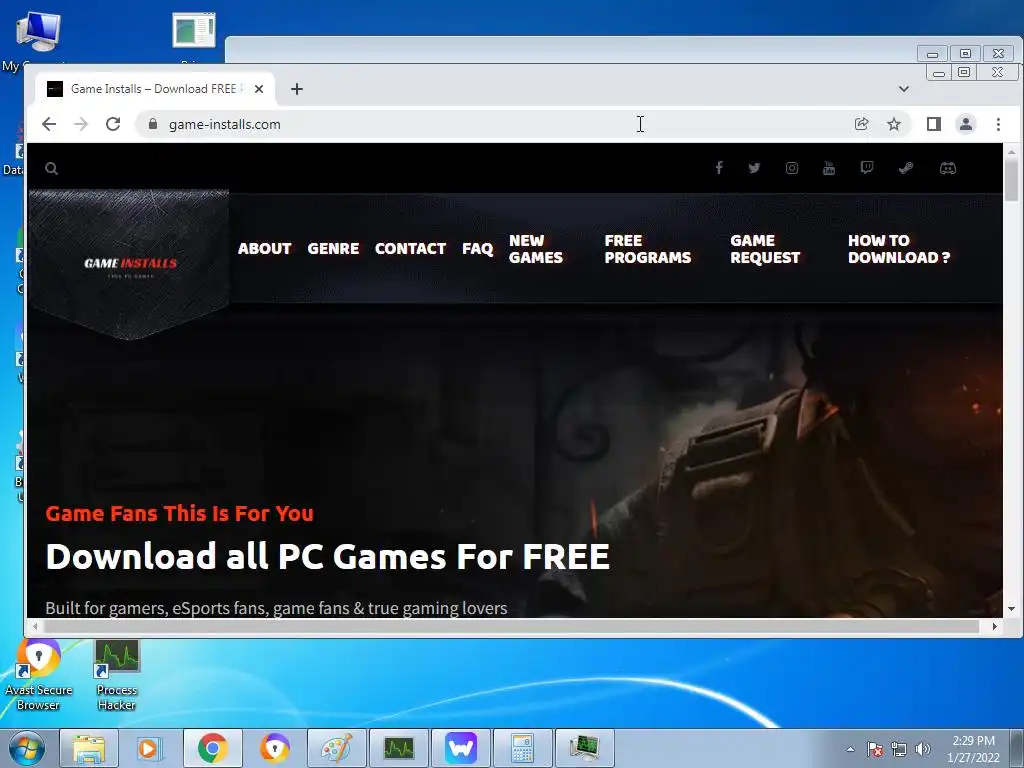
Task: Click the horizontal scrollbar left arrow
Action: pyautogui.click(x=35, y=626)
